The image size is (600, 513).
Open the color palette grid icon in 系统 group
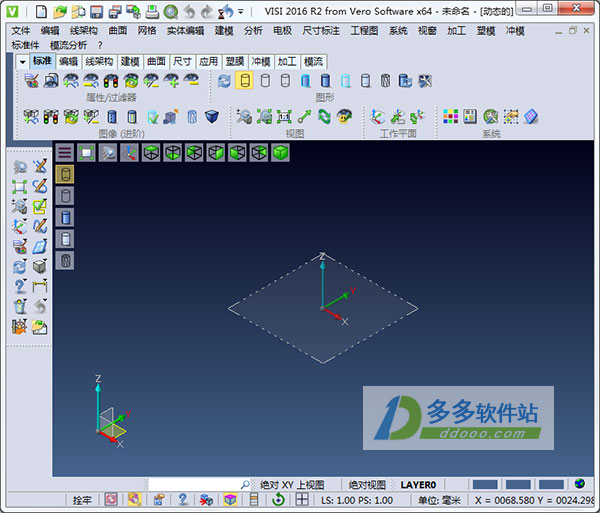(x=450, y=116)
